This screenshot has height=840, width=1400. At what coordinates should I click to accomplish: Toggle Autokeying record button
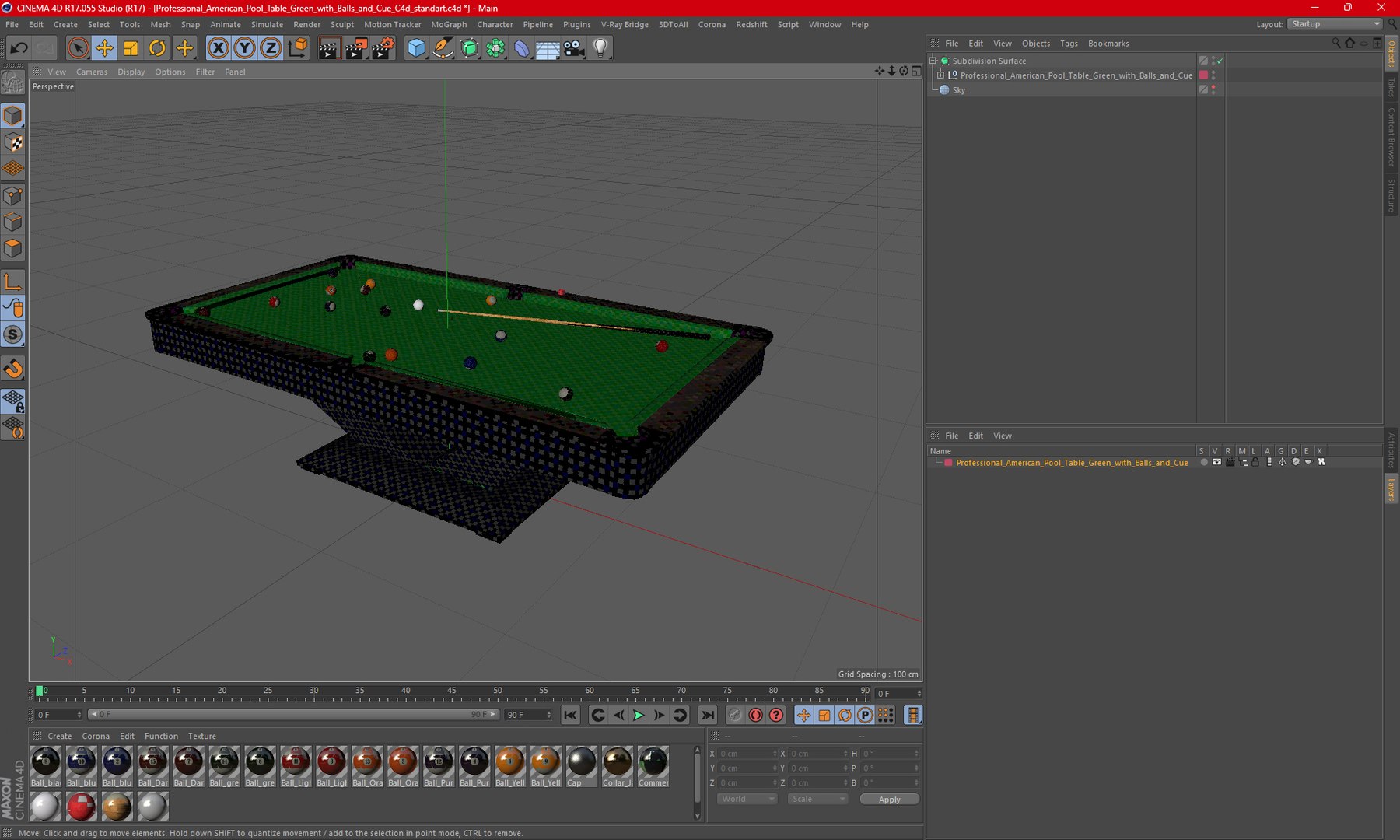point(755,716)
